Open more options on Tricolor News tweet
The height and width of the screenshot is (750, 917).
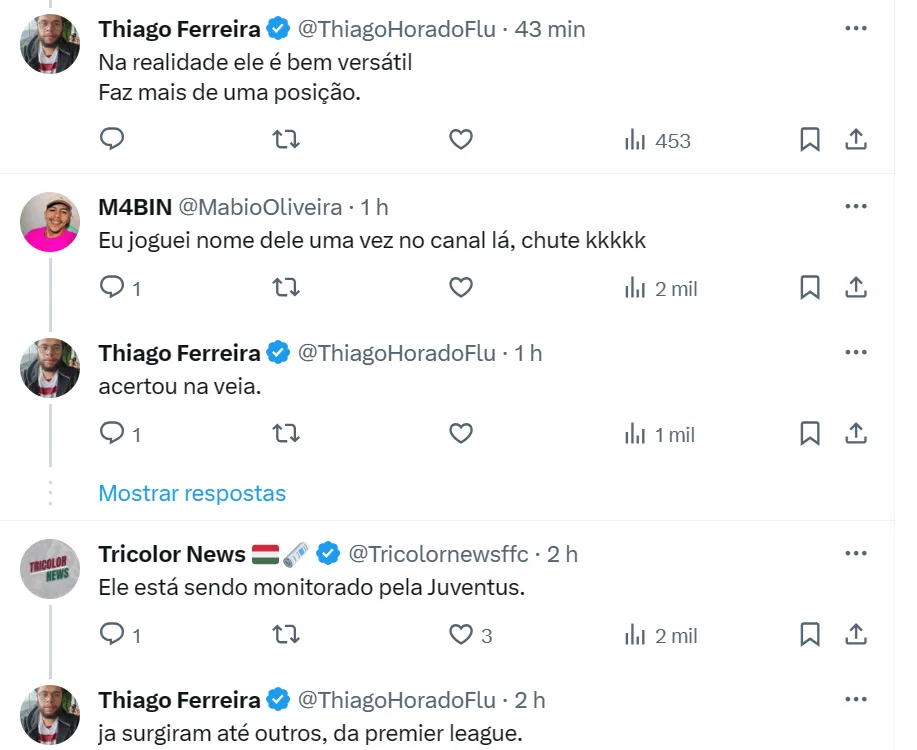click(856, 553)
